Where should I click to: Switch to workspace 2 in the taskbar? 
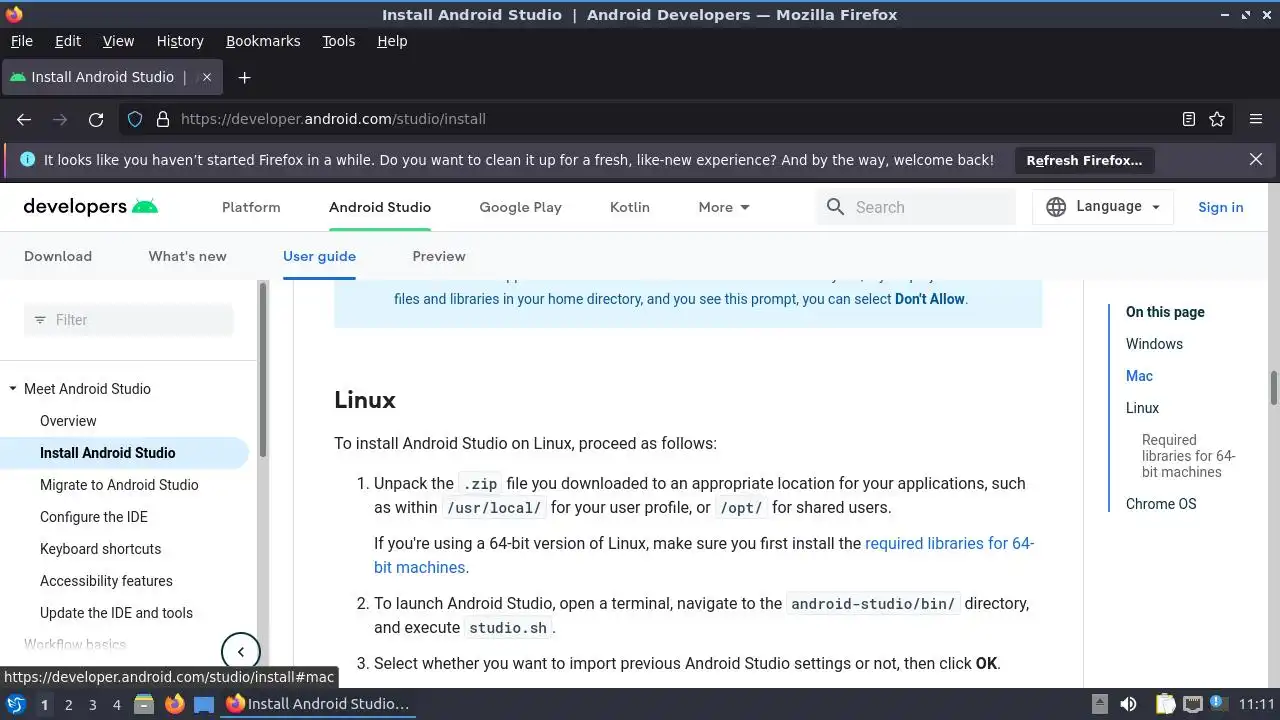(68, 704)
